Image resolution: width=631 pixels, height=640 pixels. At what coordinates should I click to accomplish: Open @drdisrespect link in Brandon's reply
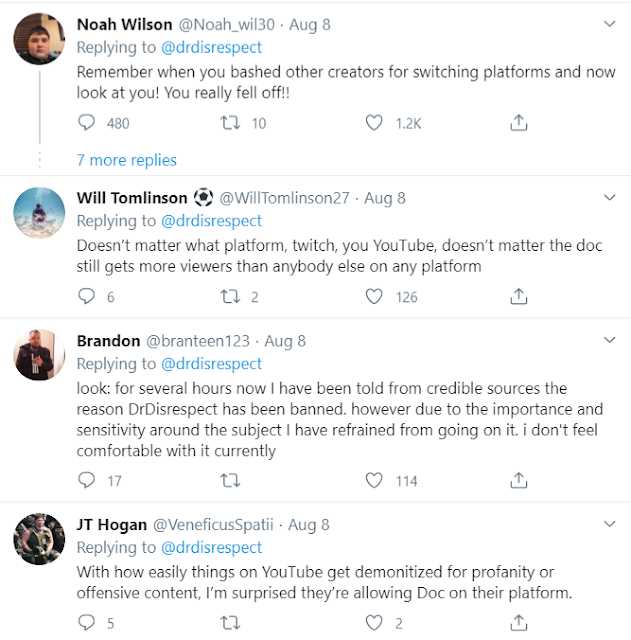point(212,364)
